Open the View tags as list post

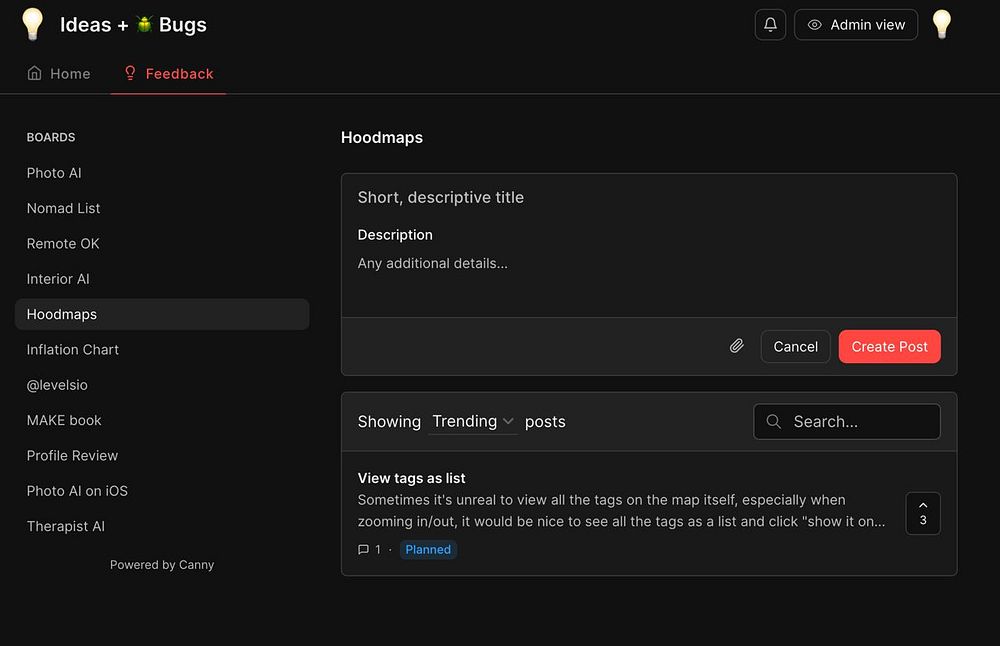coord(412,478)
